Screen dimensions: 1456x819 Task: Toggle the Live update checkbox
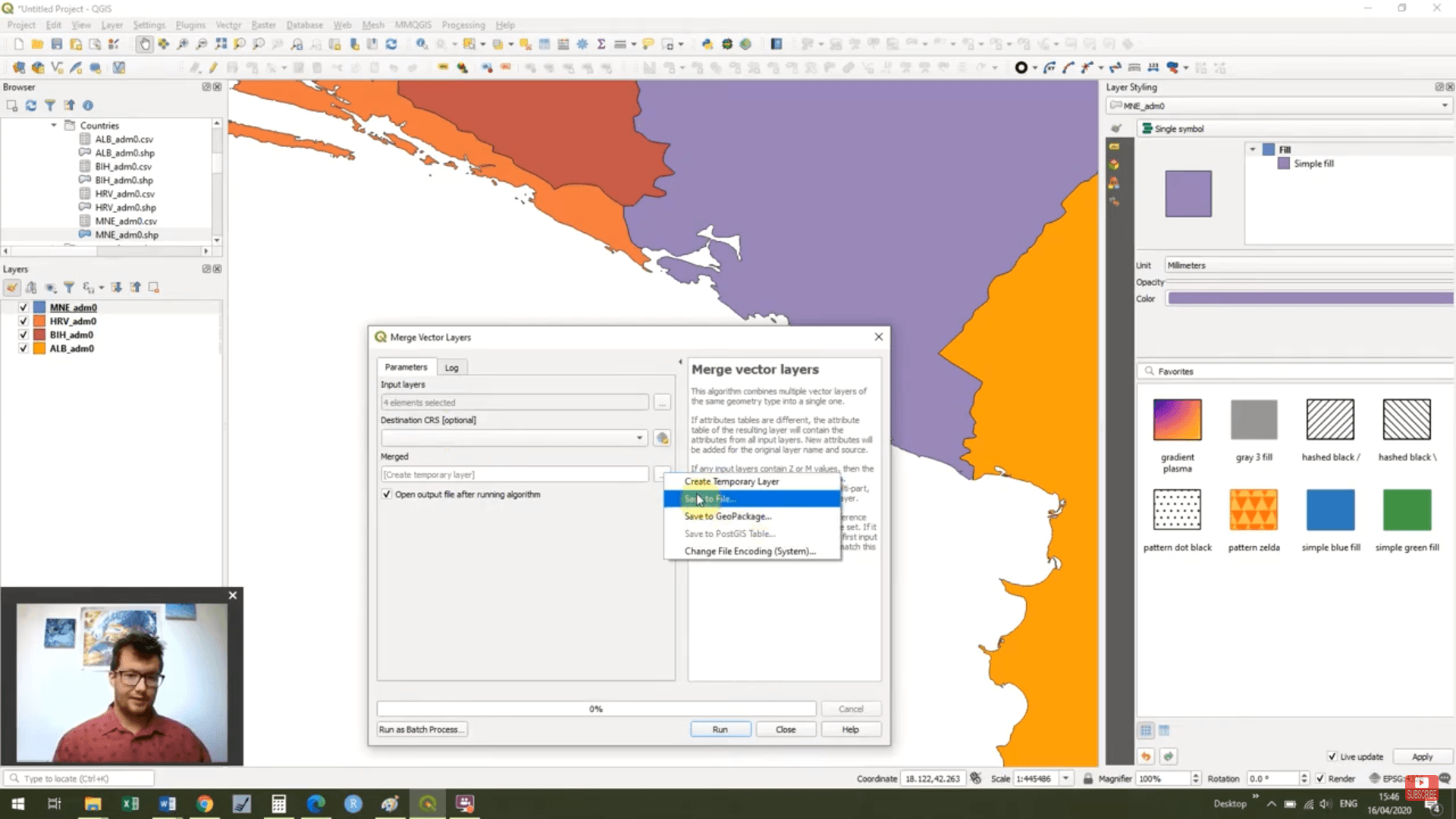coord(1332,757)
